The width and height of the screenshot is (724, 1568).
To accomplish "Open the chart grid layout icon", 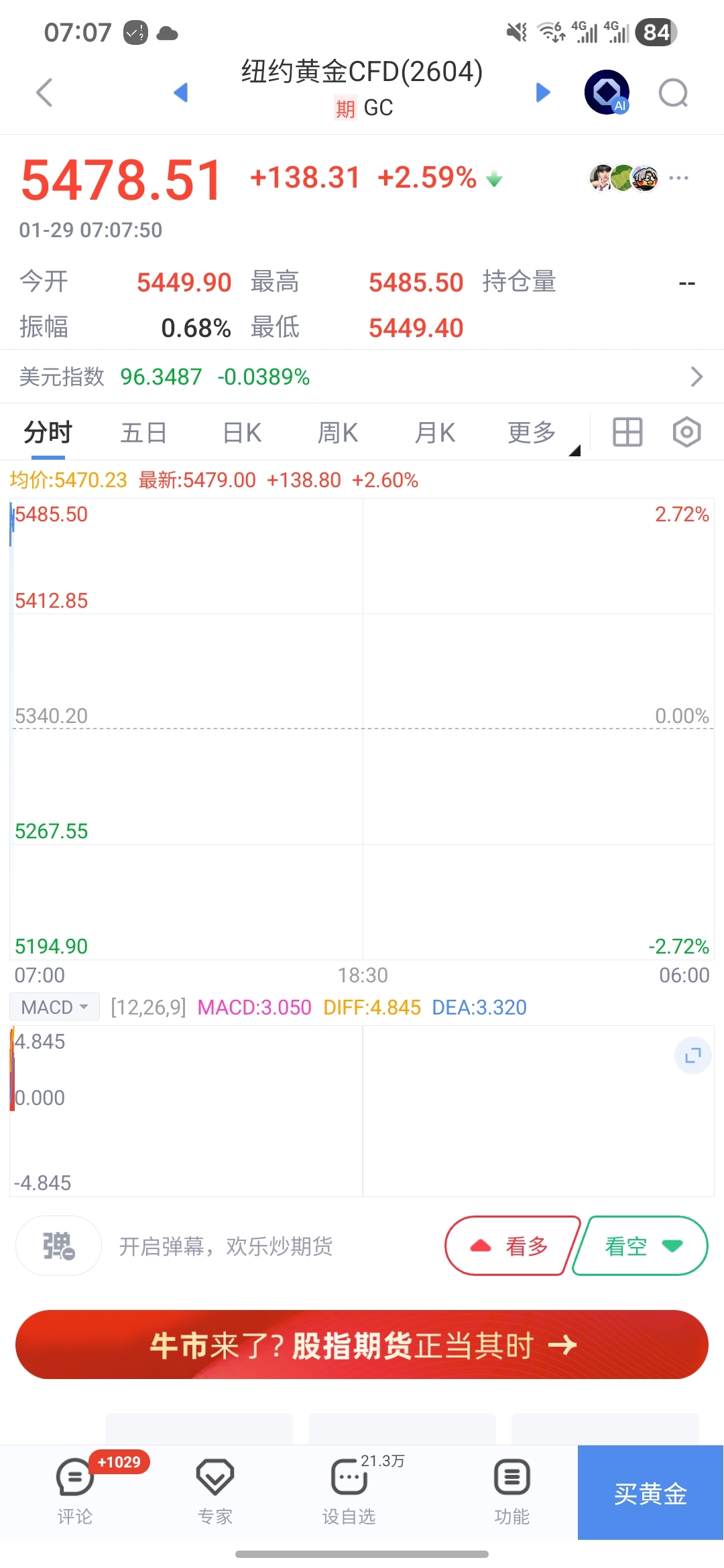I will 627,432.
